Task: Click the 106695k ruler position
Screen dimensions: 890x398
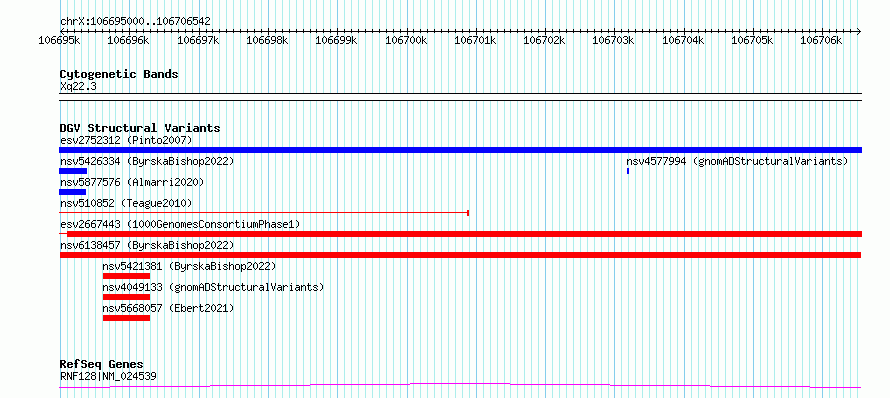Action: [x=59, y=40]
